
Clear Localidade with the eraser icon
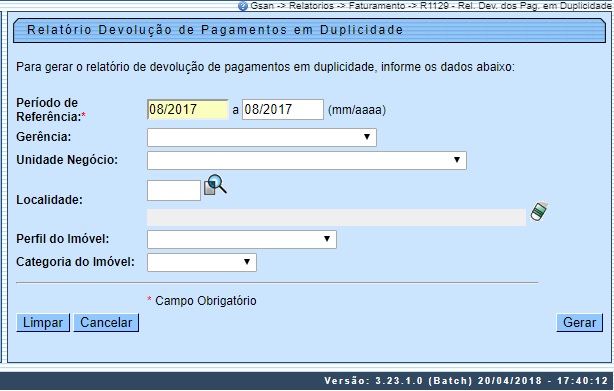click(x=539, y=211)
